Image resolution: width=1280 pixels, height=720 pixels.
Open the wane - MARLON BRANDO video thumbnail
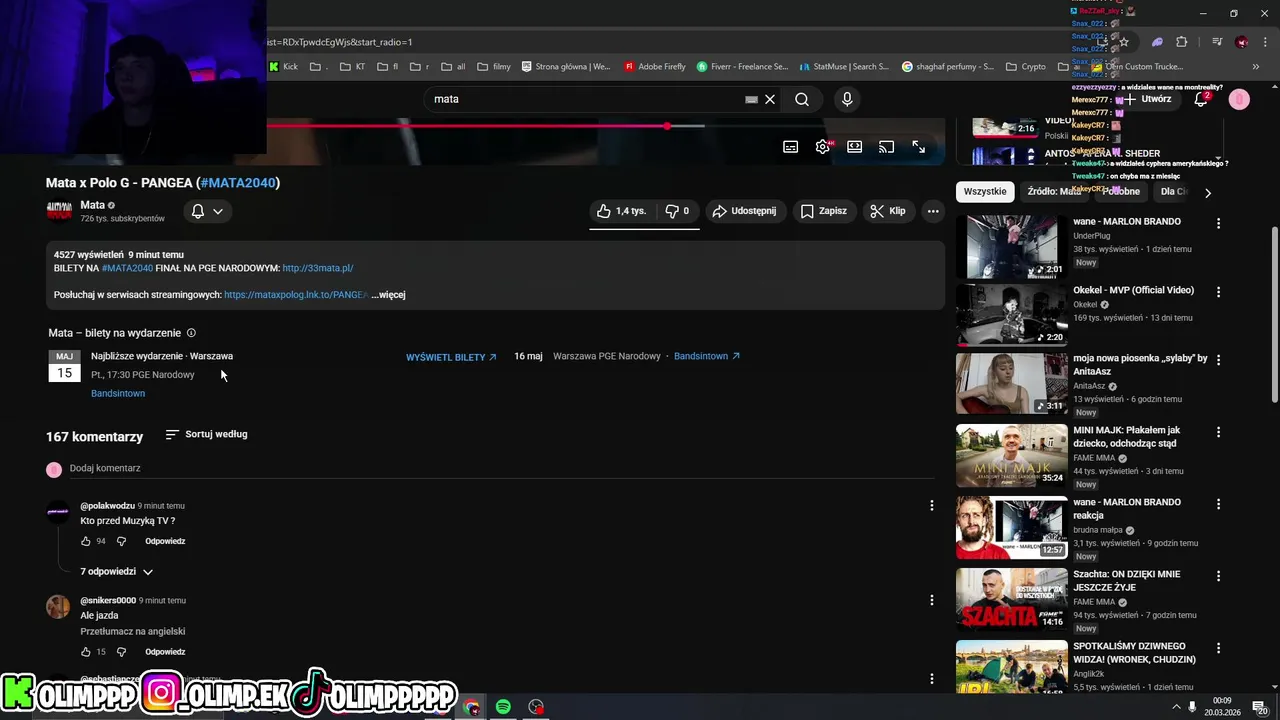pos(1011,246)
